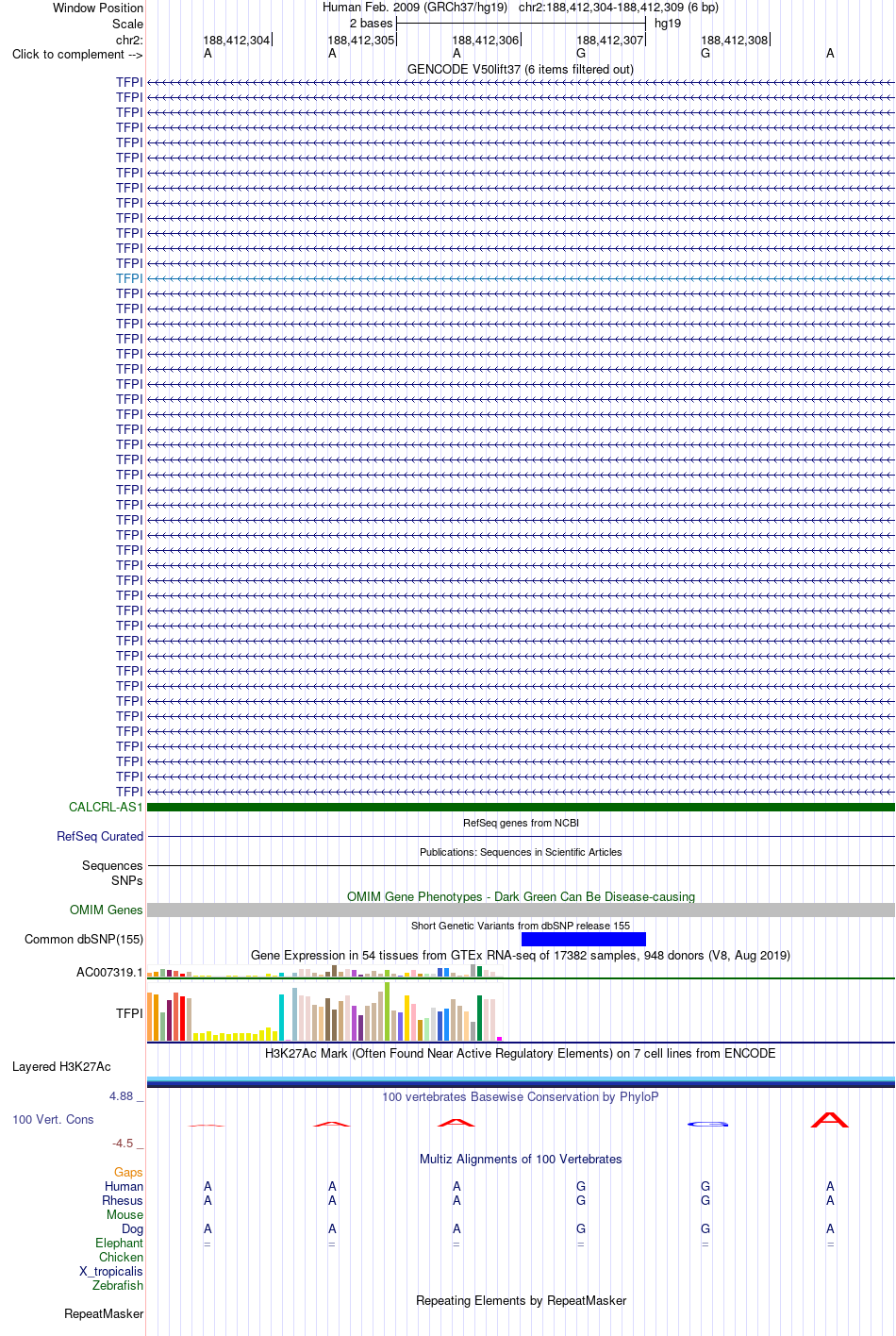Viewport: 896px width, 1336px height.
Task: Click the RepeatMasker track label
Action: pos(104,1313)
